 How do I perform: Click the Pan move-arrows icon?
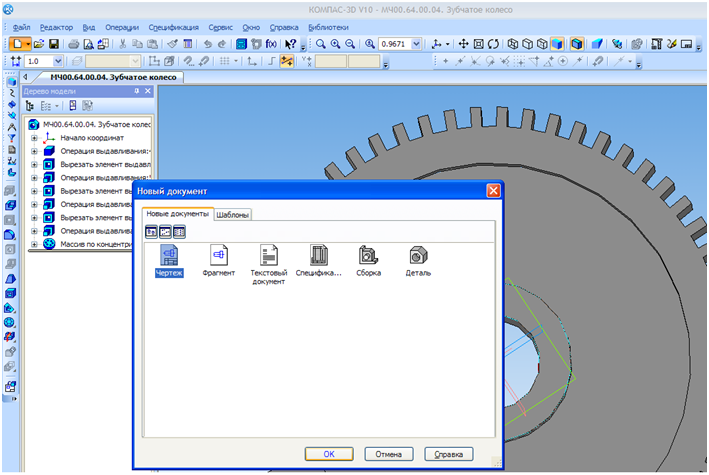coord(463,44)
